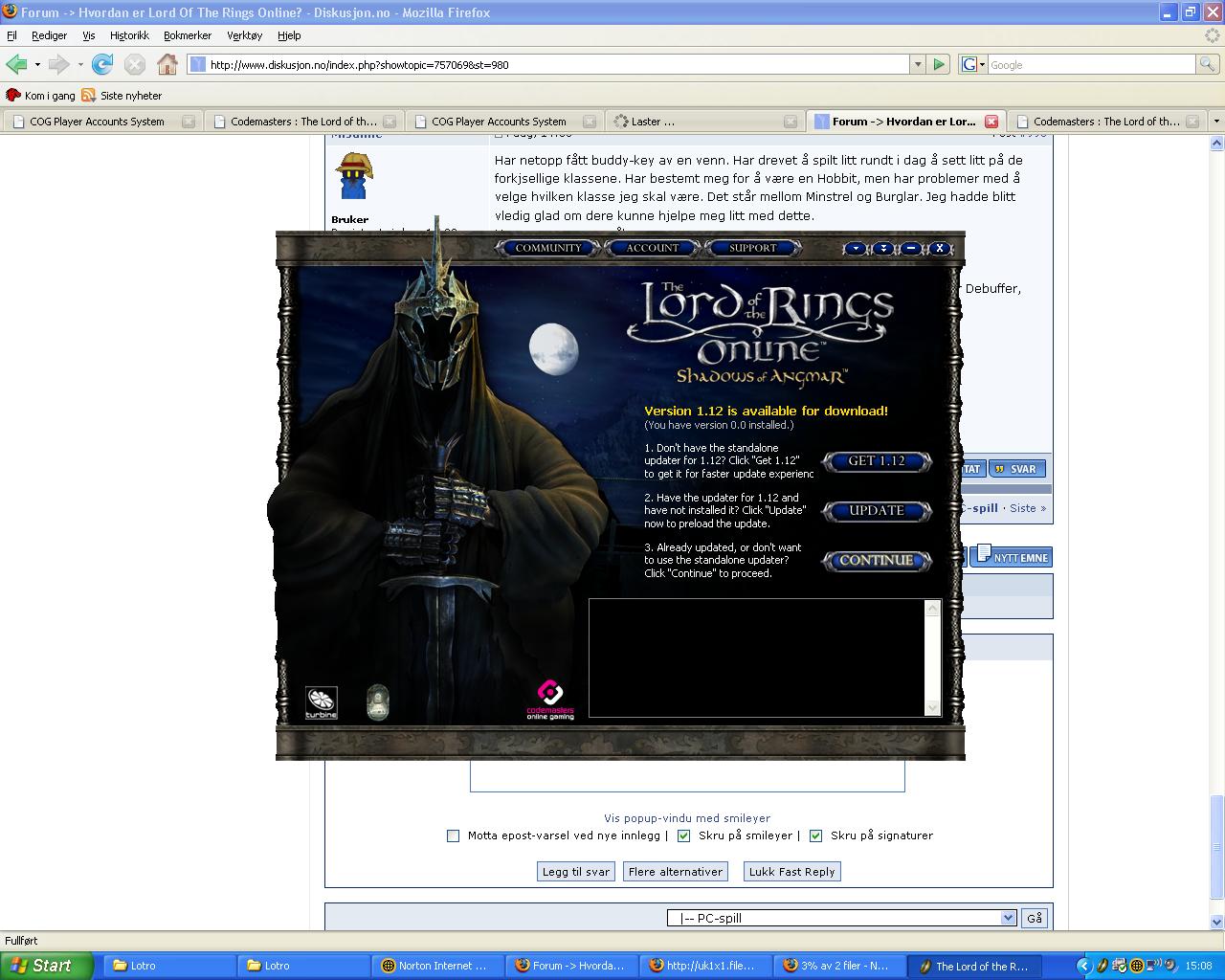Viewport: 1225px width, 980px height.
Task: Open Norton Internet taskbar item
Action: (x=436, y=966)
